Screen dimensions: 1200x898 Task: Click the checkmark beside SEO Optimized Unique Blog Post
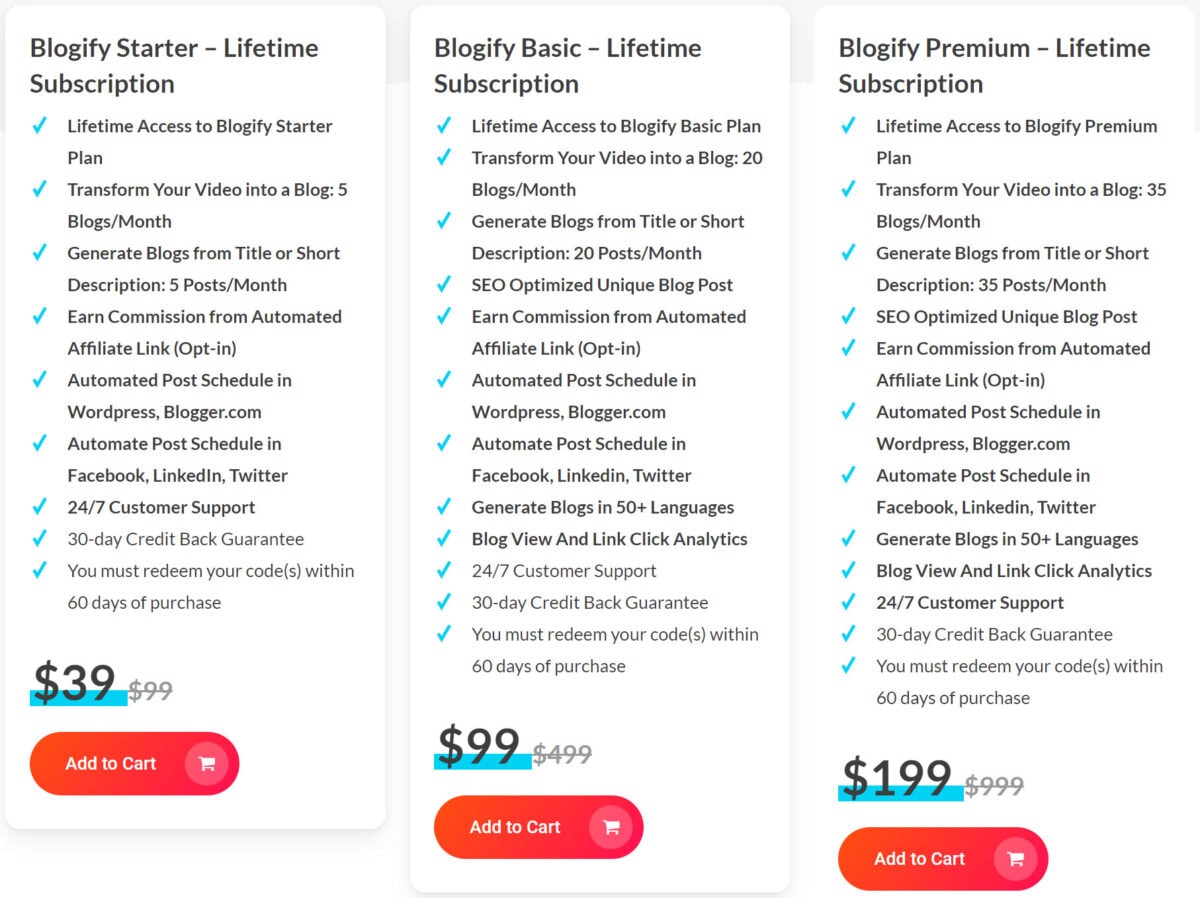click(444, 285)
